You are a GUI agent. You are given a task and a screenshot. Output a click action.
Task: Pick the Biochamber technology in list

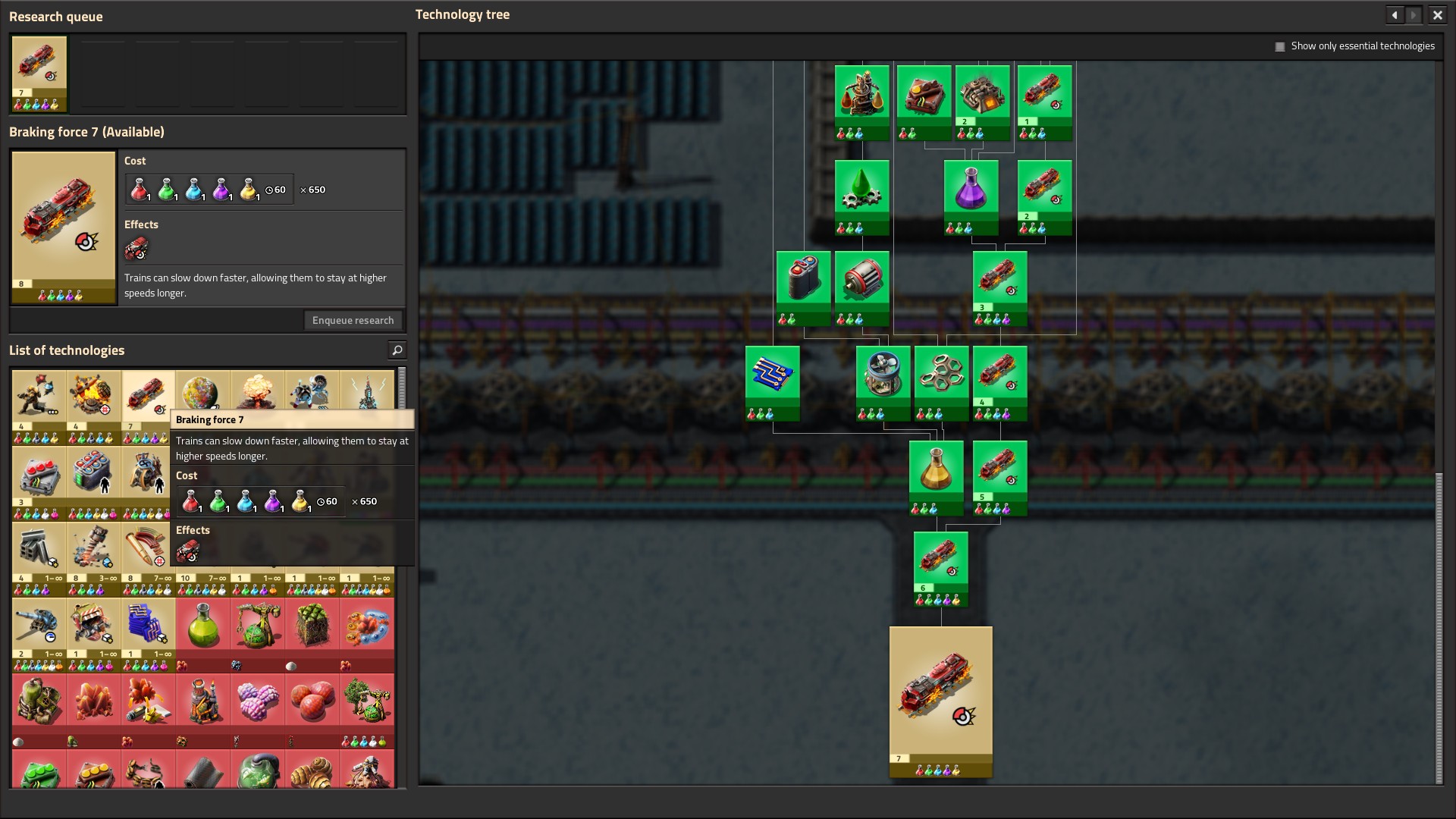point(39,711)
